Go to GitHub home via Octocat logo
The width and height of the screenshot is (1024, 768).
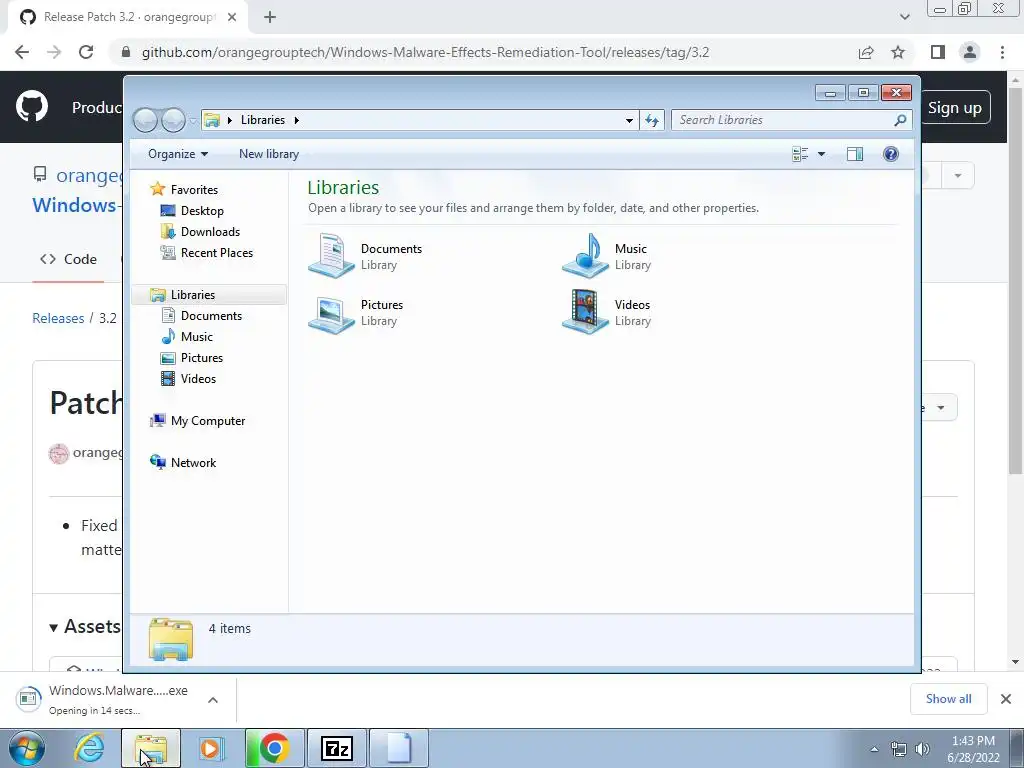[32, 107]
